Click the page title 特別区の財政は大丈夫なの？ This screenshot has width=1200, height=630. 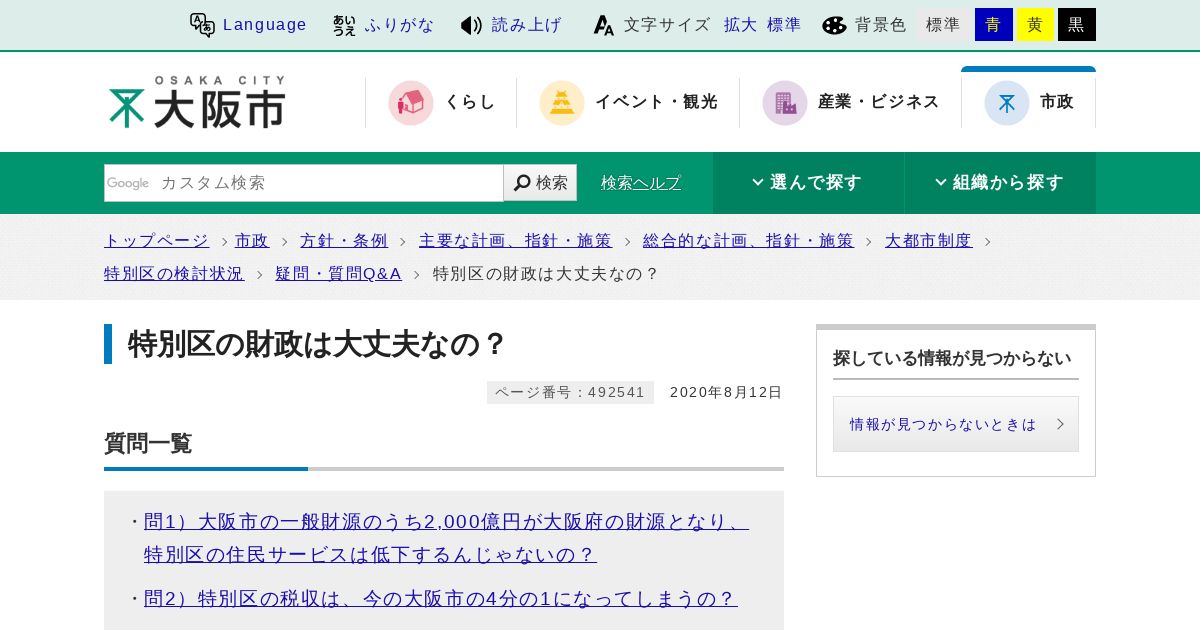318,344
